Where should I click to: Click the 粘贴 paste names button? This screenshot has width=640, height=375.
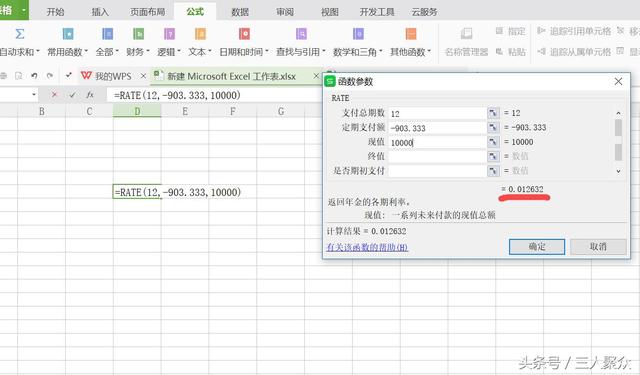tap(510, 52)
